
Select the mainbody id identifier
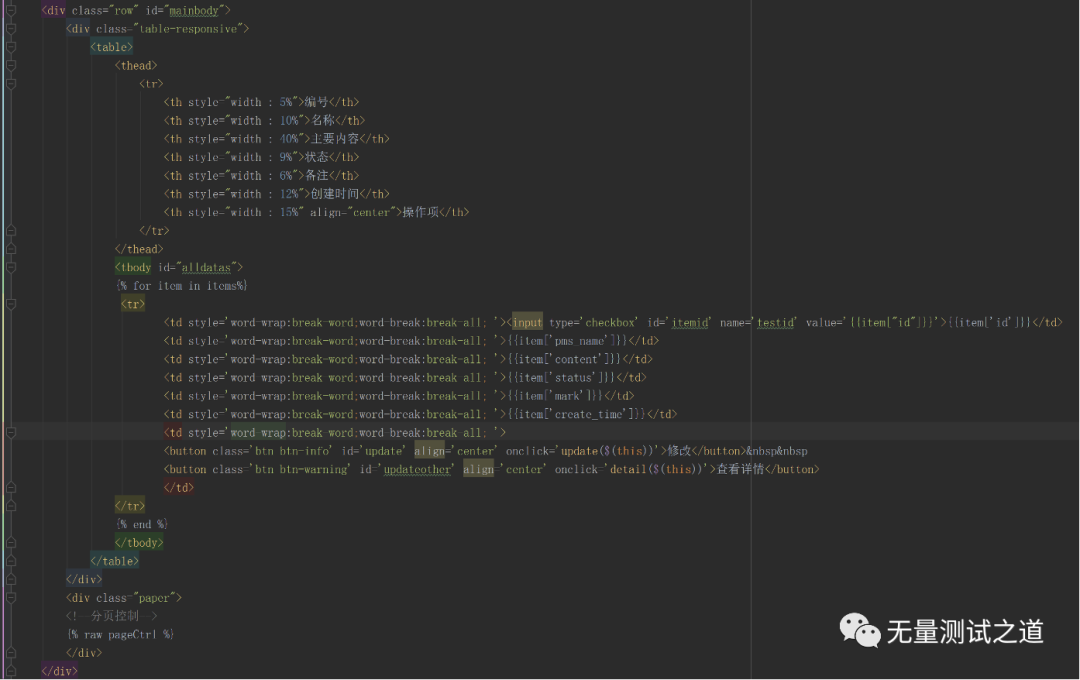[x=193, y=10]
